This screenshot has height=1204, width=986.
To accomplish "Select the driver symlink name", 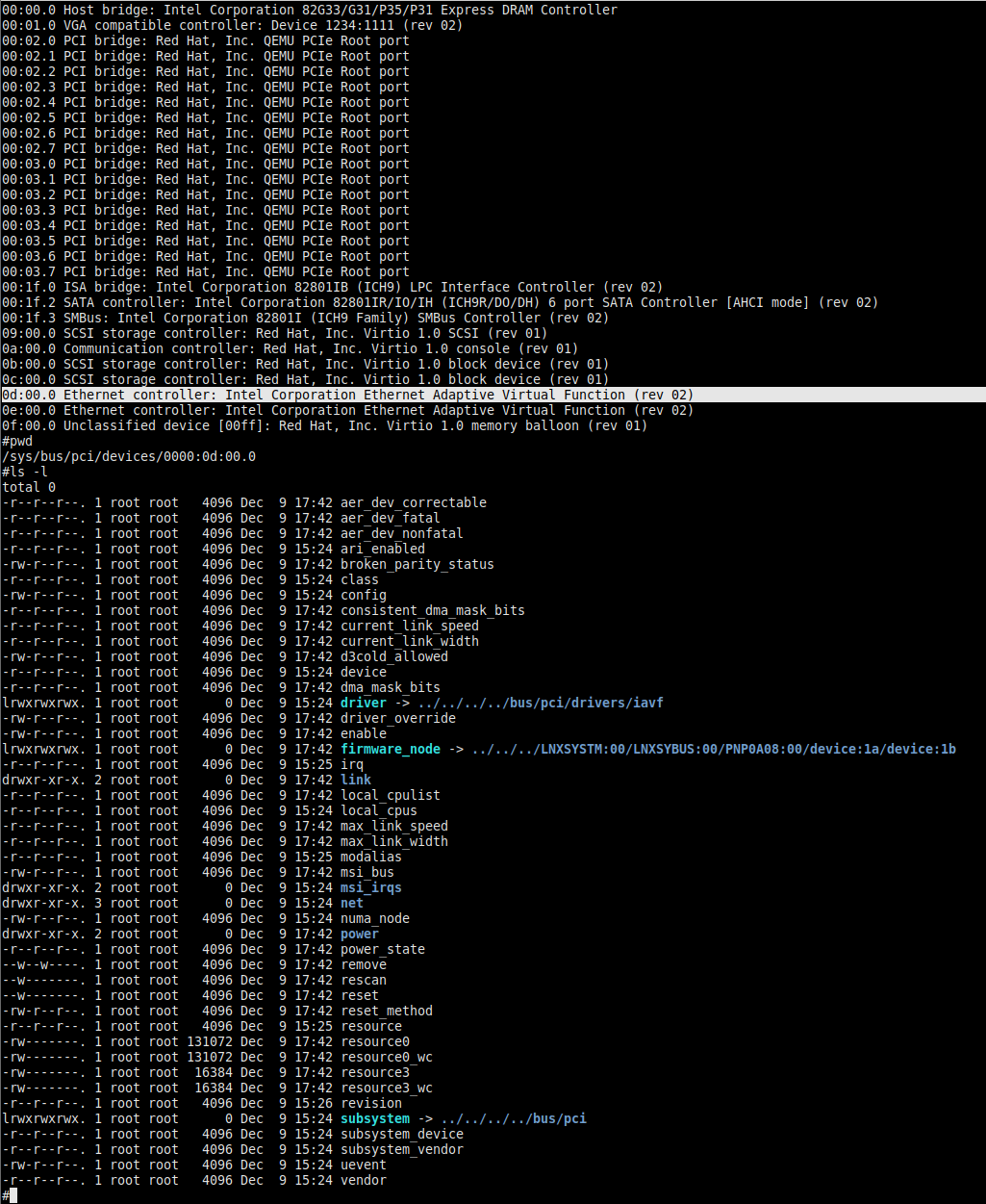I will (364, 703).
